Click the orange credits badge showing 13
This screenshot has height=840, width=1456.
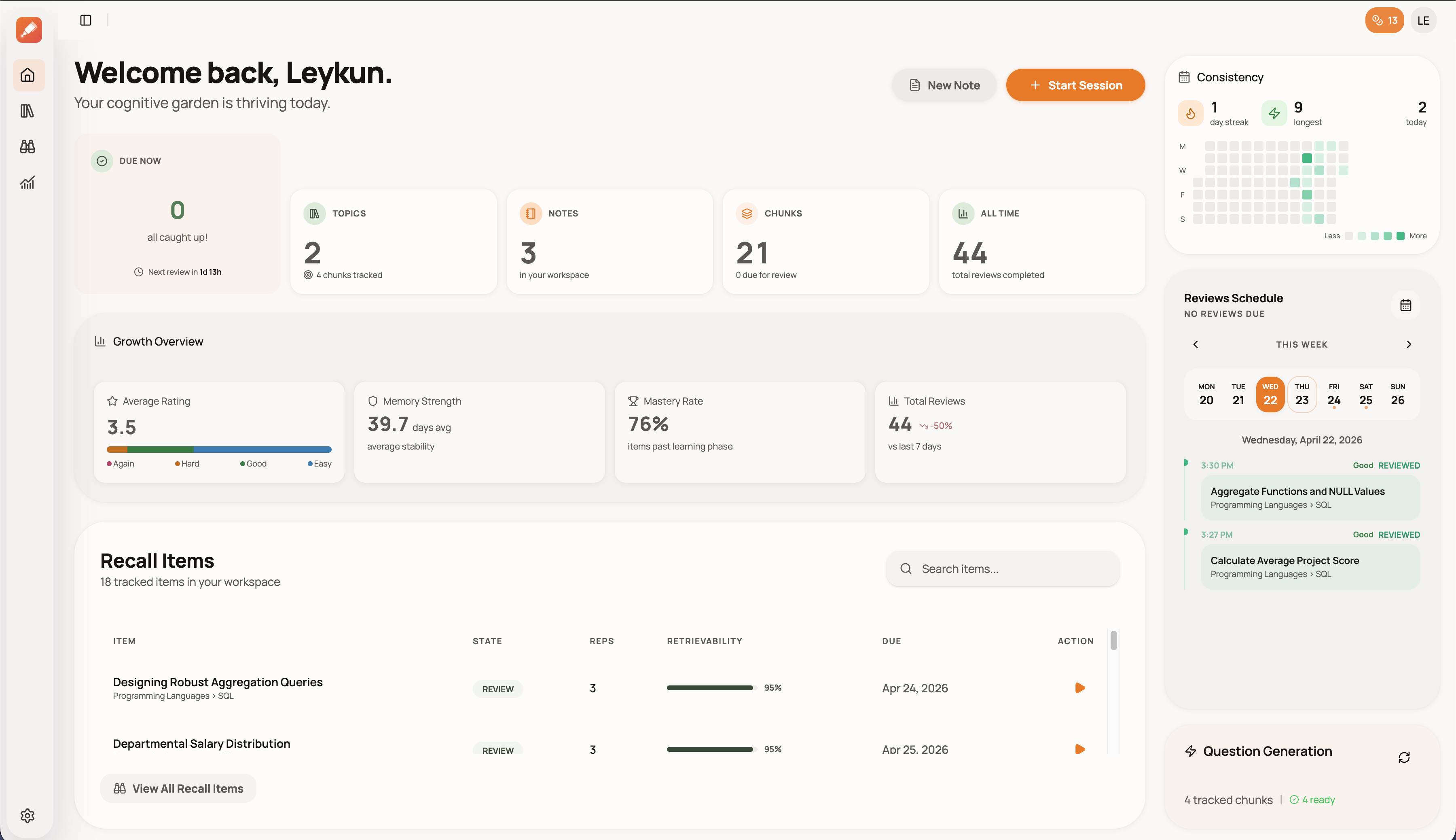[1384, 21]
